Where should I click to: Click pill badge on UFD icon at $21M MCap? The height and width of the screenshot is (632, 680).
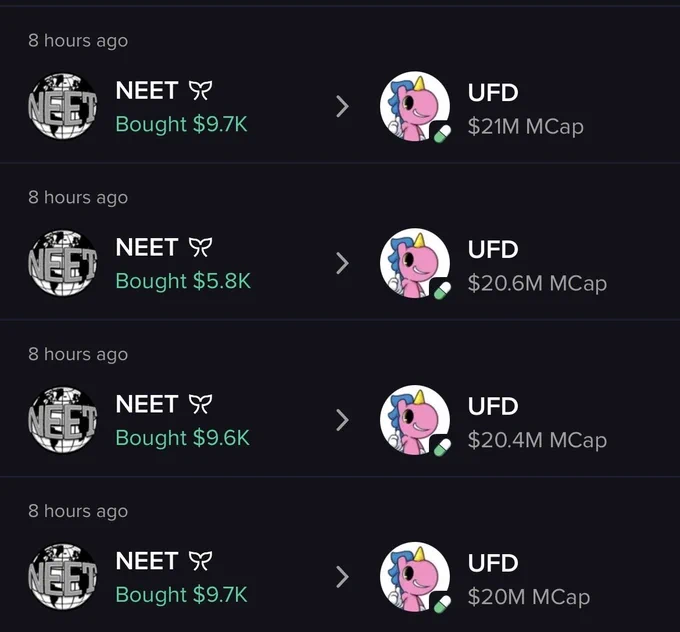point(442,133)
